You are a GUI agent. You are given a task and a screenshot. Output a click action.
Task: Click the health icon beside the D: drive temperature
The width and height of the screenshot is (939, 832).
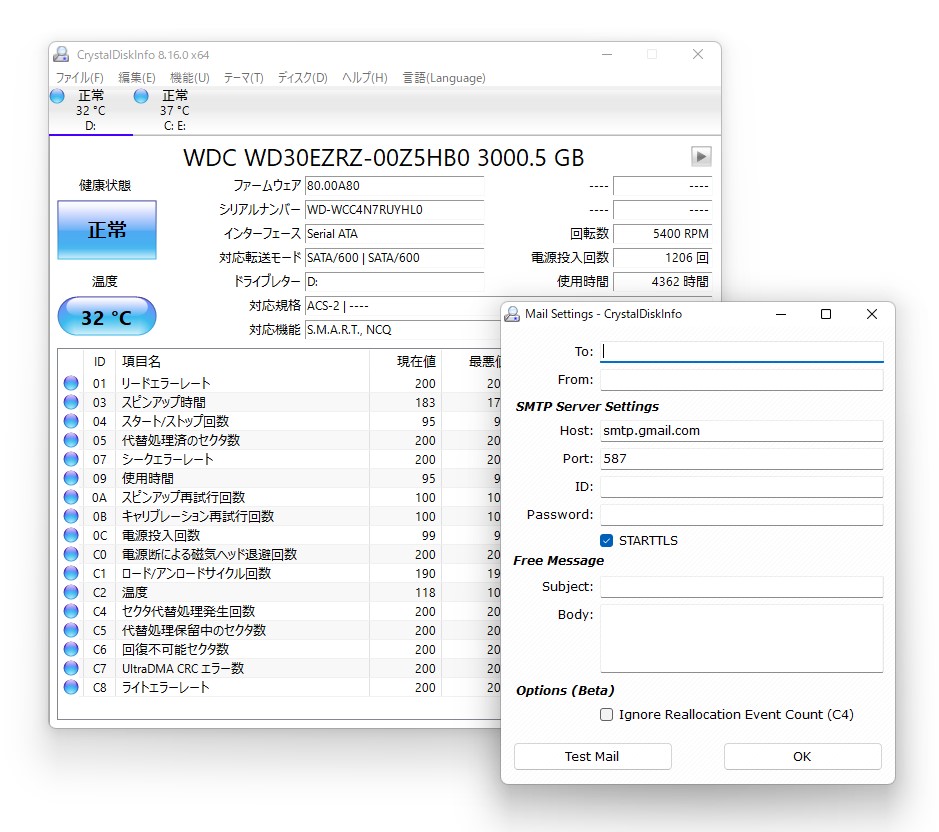pos(57,96)
